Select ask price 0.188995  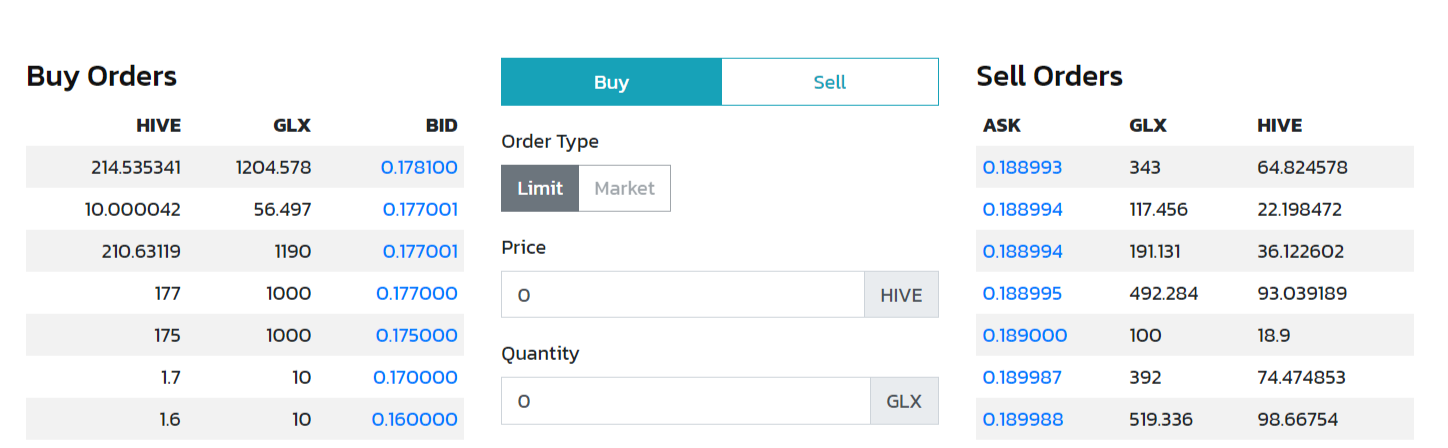point(1022,293)
